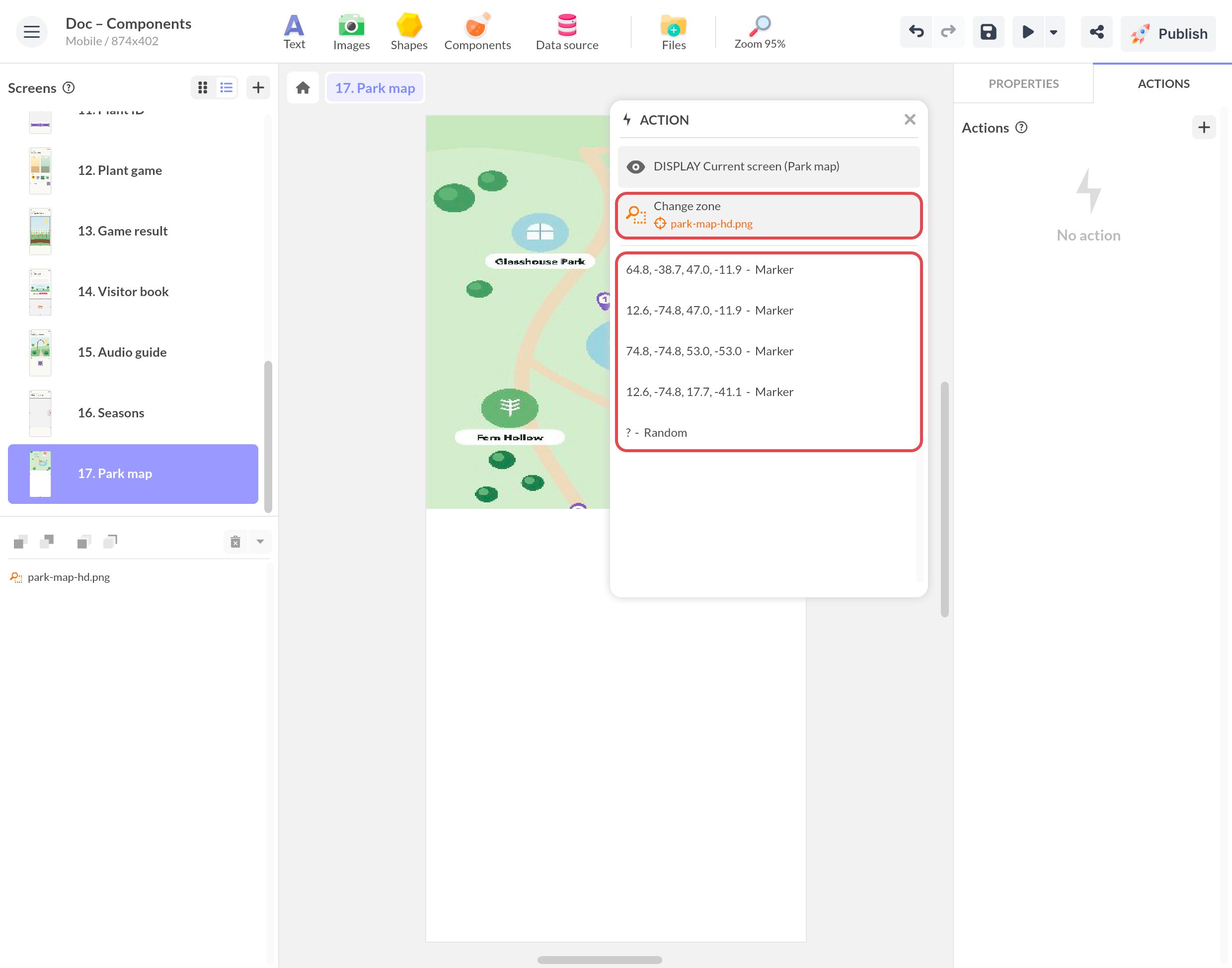Select the 15. Audio guide thumbnail

(40, 352)
